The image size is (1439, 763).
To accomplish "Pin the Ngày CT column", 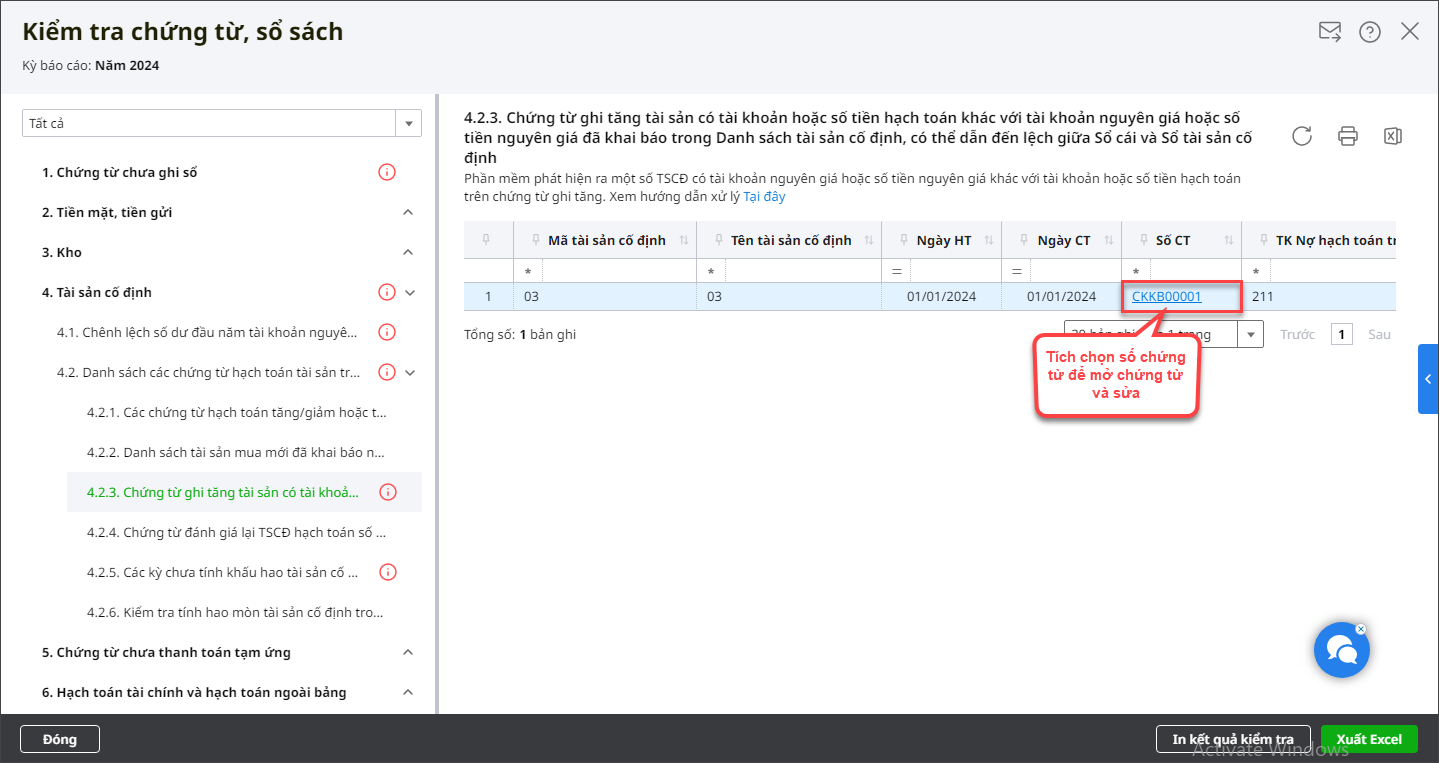I will click(1023, 240).
